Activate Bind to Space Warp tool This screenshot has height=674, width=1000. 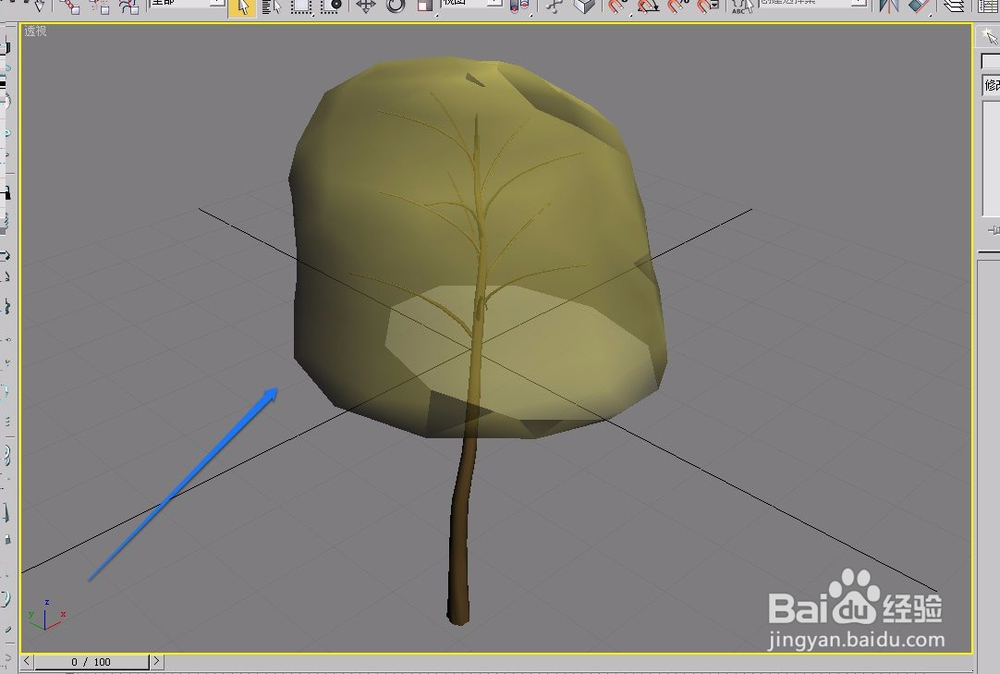coord(129,6)
